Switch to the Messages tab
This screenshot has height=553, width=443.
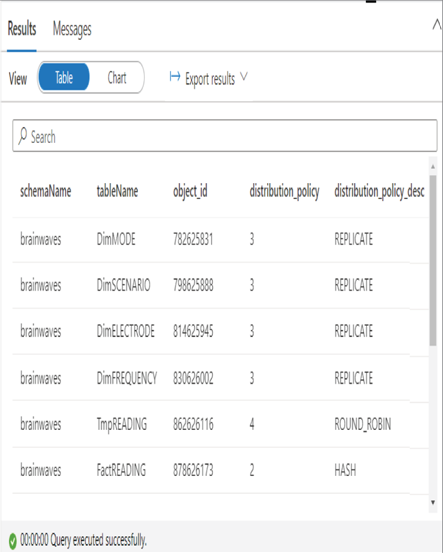72,29
